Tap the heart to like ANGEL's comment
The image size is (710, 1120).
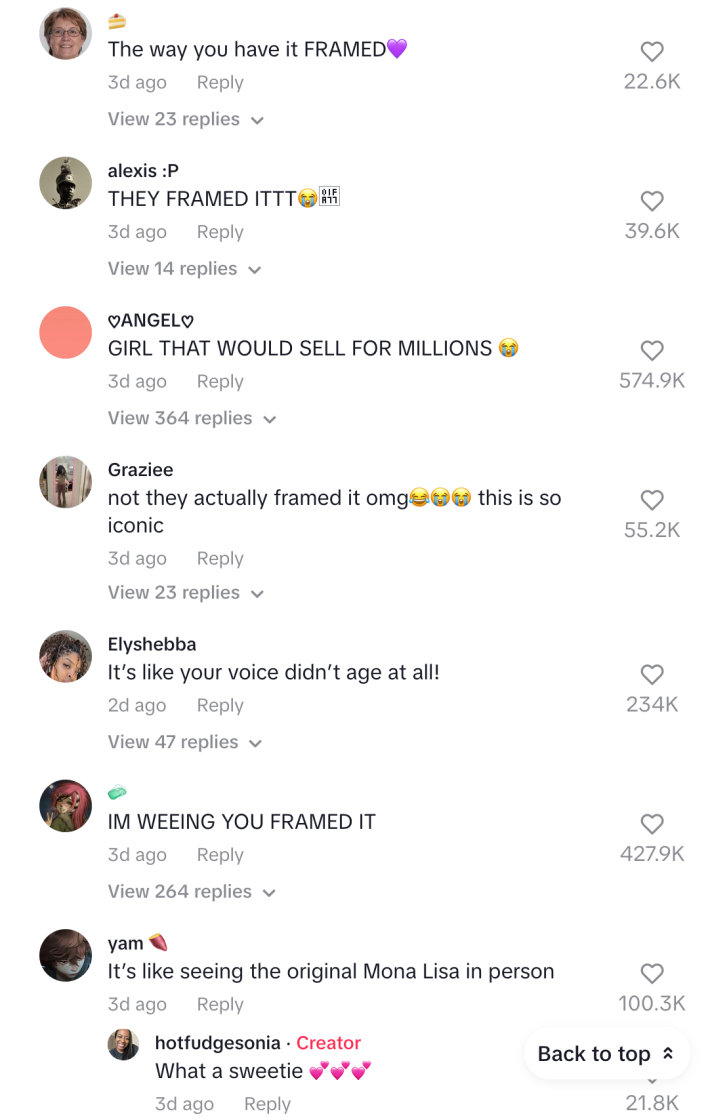652,350
